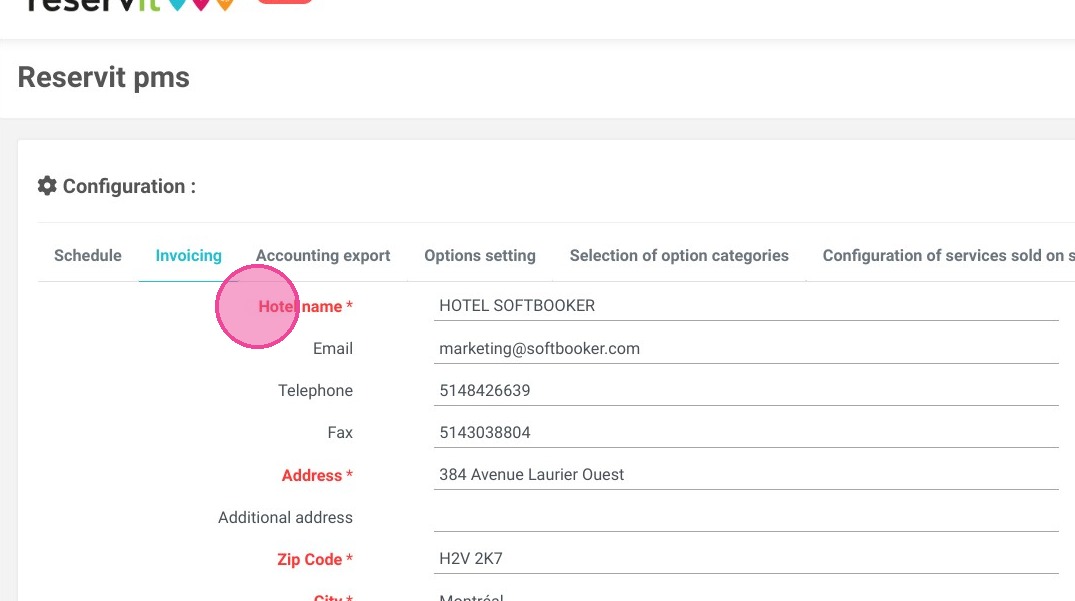
Task: Click the Zip Code required label
Action: [315, 559]
